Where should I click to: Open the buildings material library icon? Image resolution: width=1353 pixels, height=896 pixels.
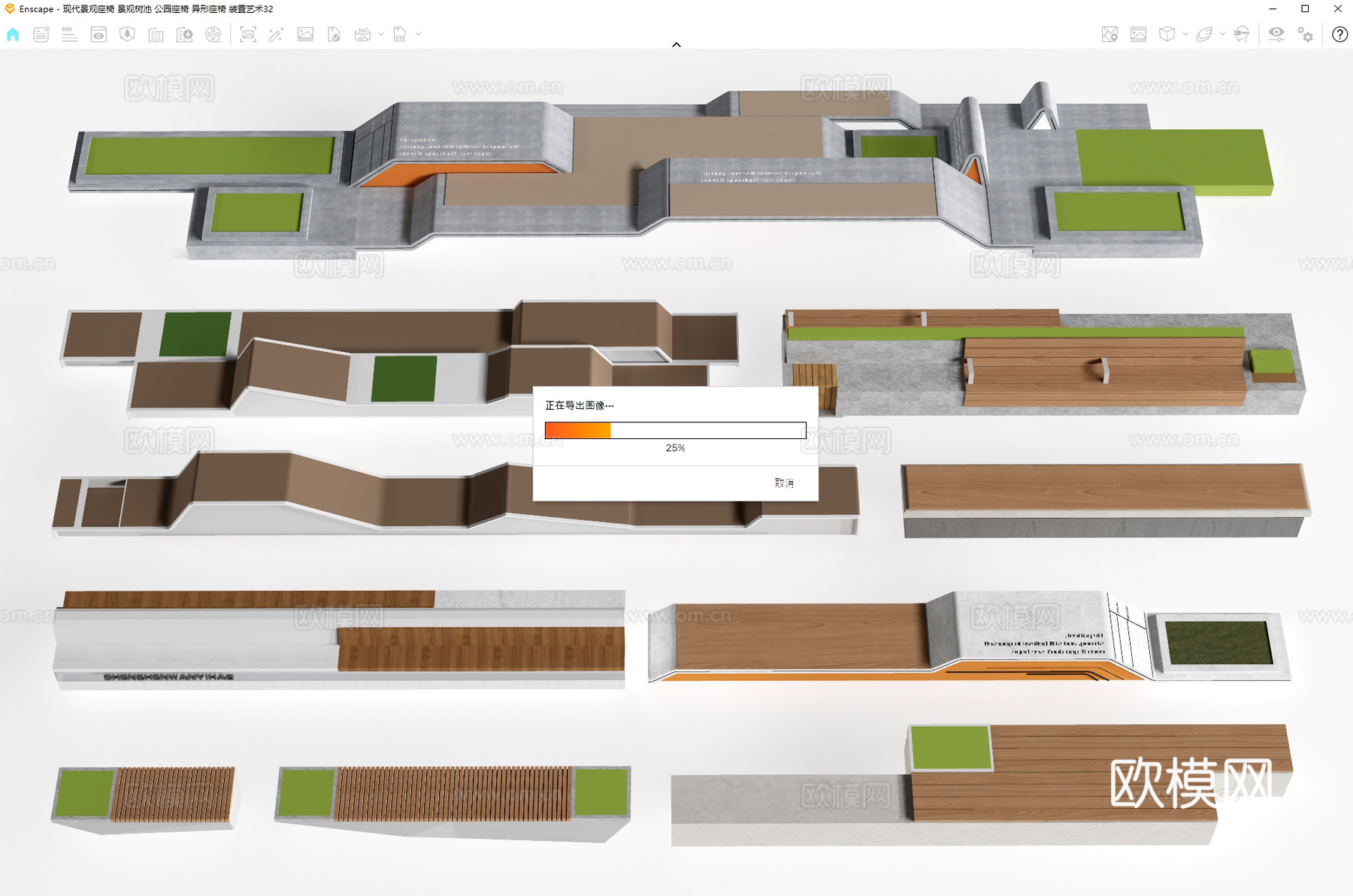click(x=156, y=35)
